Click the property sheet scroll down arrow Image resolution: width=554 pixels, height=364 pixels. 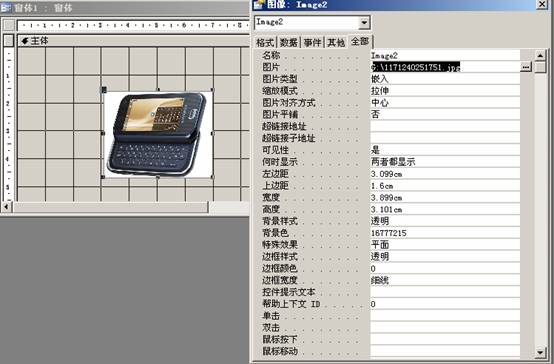(540, 352)
